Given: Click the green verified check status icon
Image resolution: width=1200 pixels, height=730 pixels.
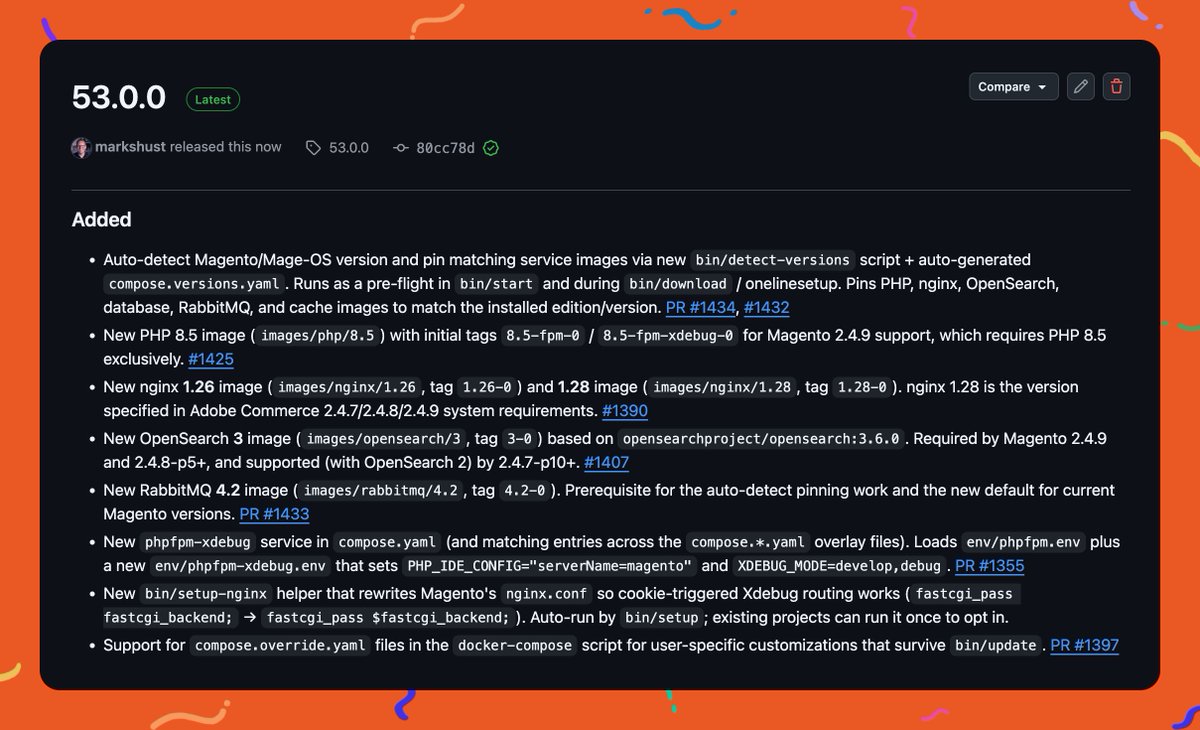Looking at the screenshot, I should (x=491, y=148).
